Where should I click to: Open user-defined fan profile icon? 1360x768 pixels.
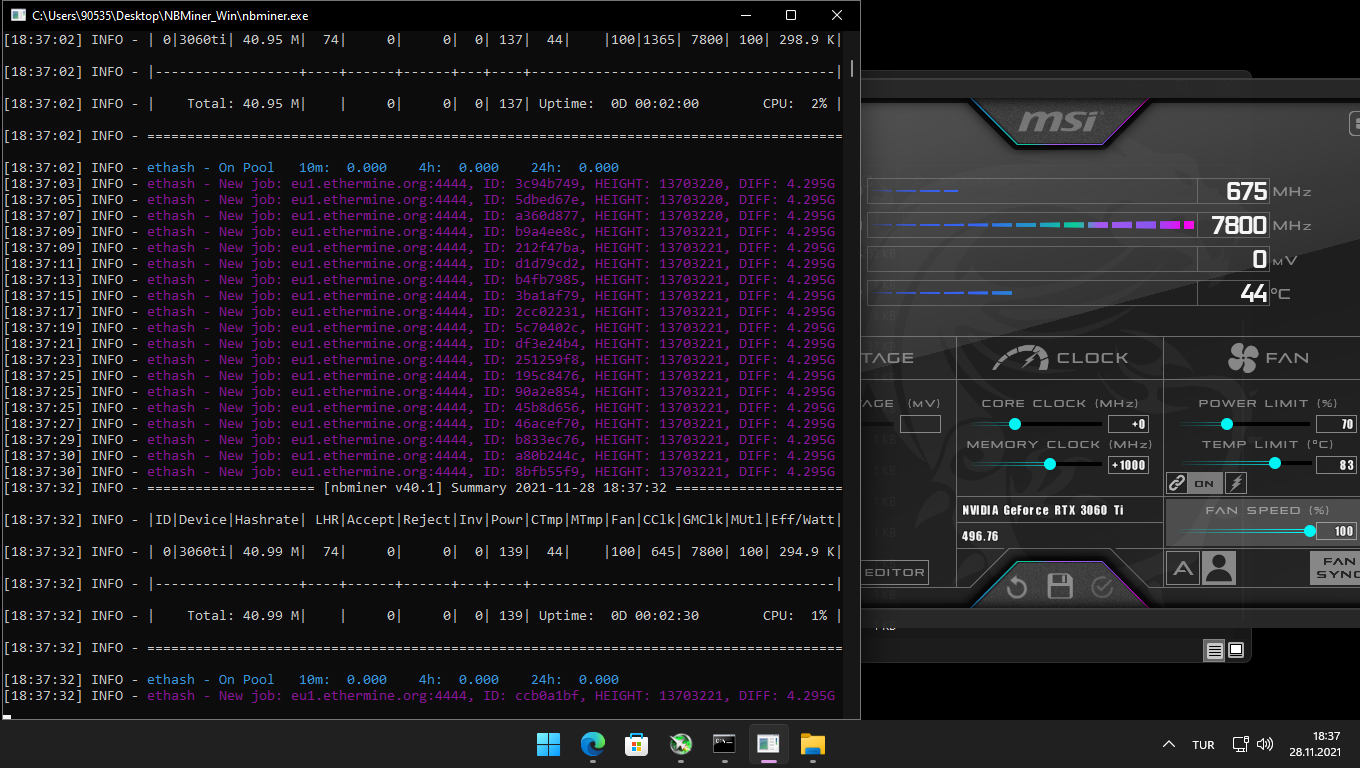click(x=1220, y=569)
